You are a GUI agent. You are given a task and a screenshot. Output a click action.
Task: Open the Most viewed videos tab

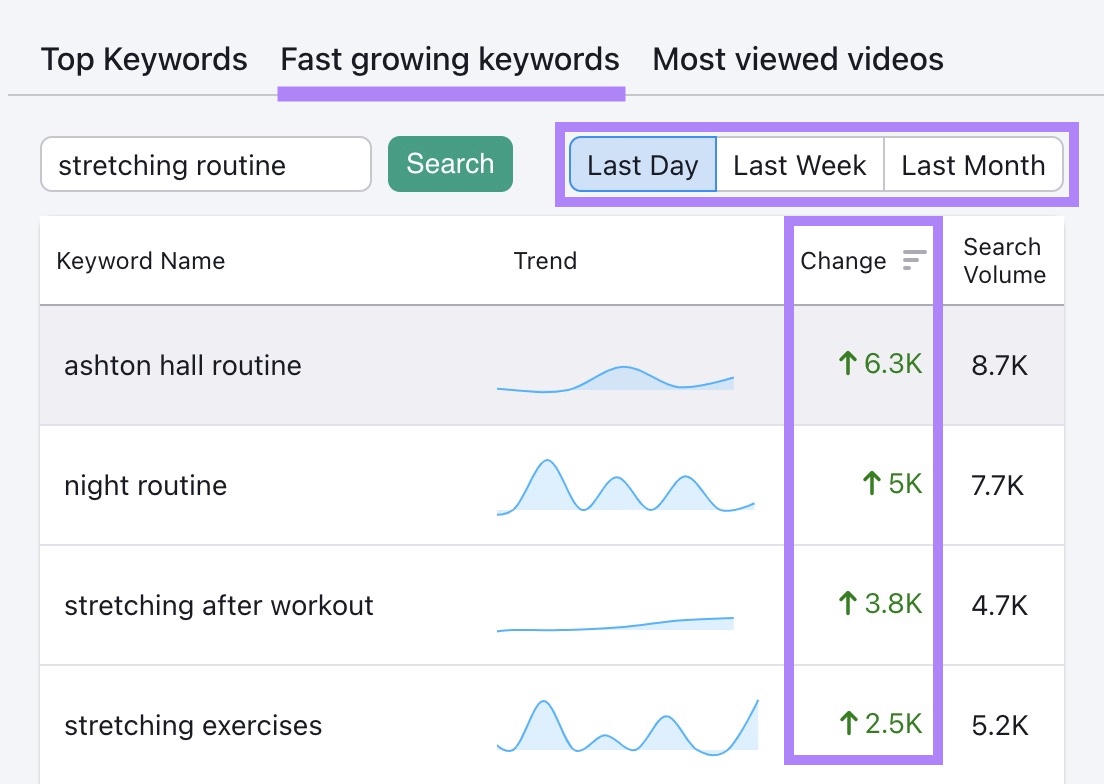[797, 59]
